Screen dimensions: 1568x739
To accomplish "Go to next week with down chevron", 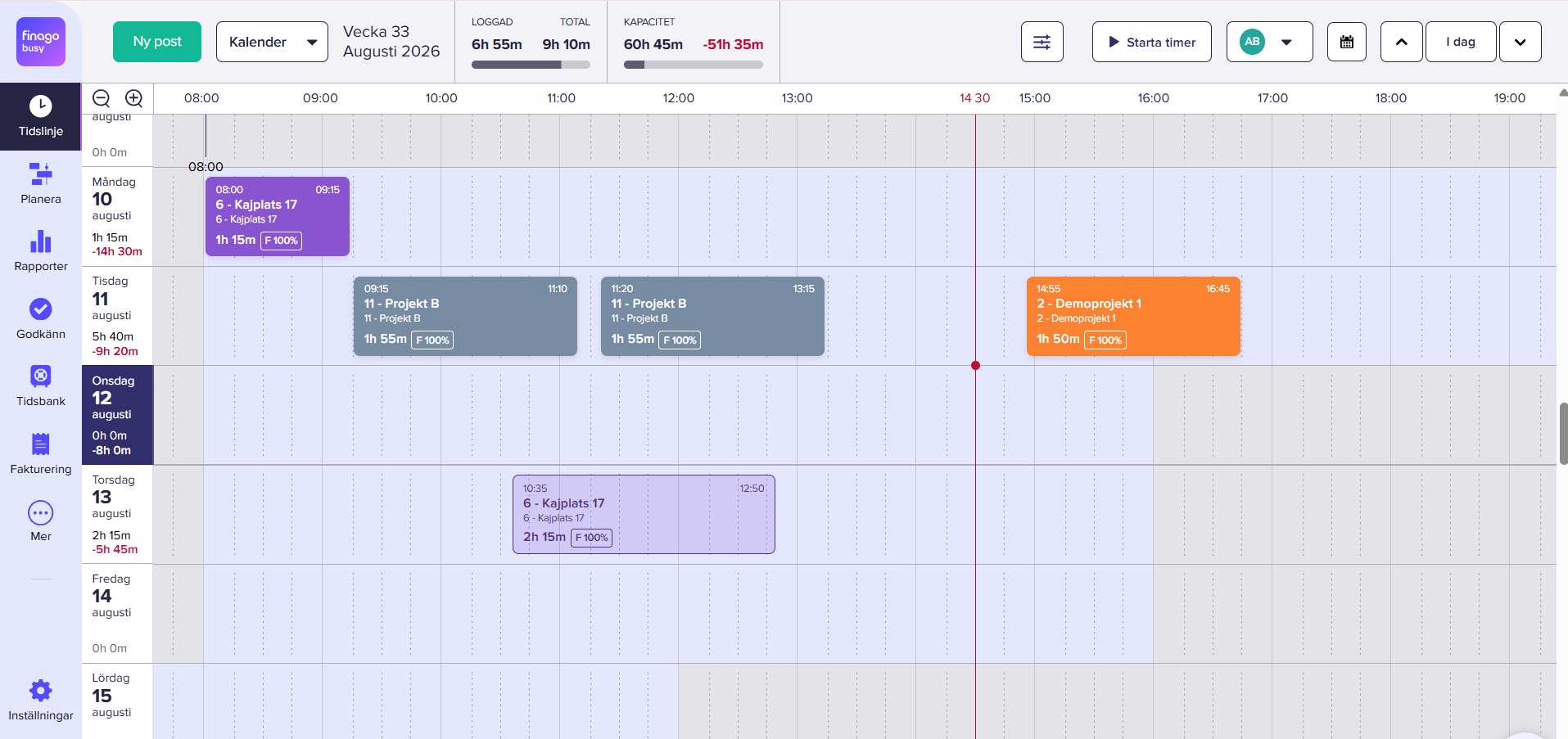I will [1521, 42].
